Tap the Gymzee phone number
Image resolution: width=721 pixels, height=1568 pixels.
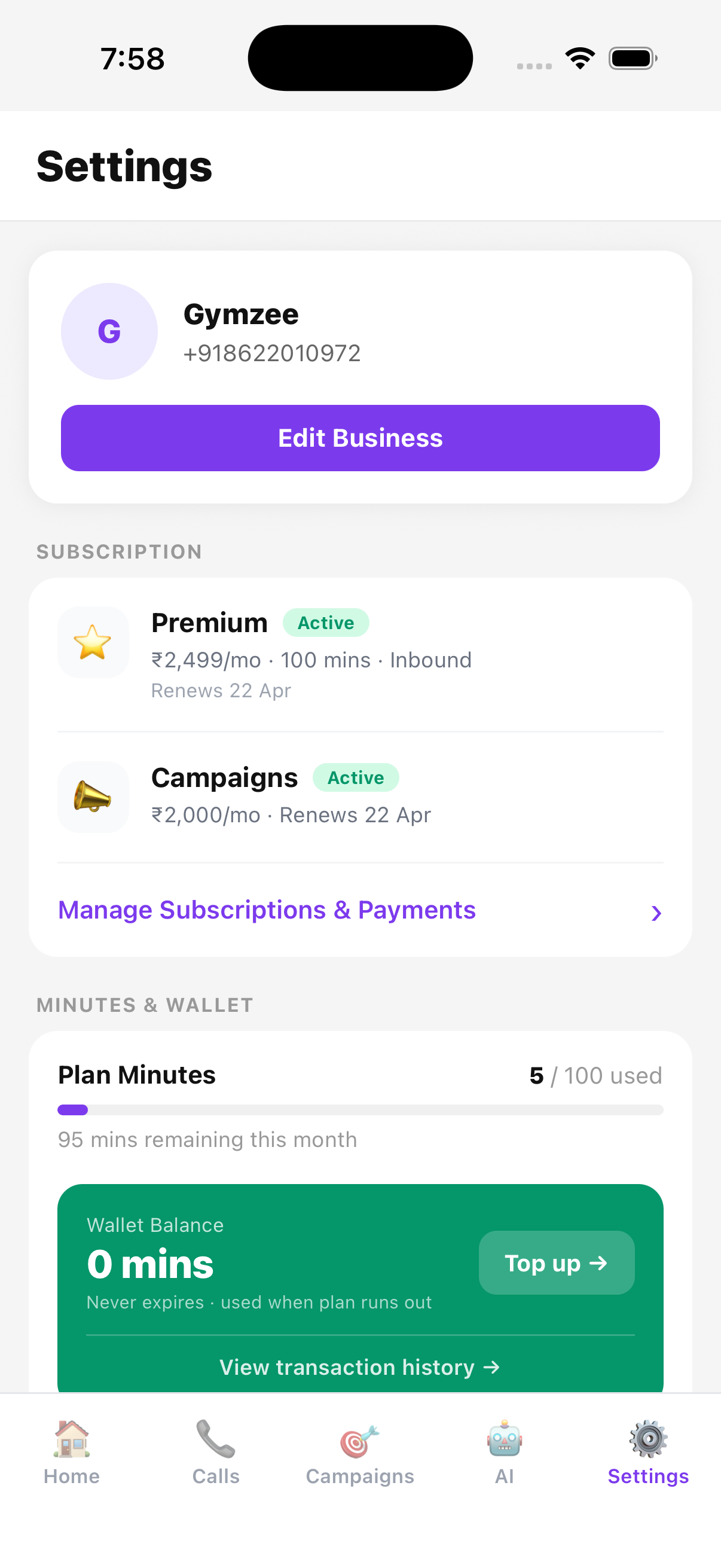pos(272,353)
